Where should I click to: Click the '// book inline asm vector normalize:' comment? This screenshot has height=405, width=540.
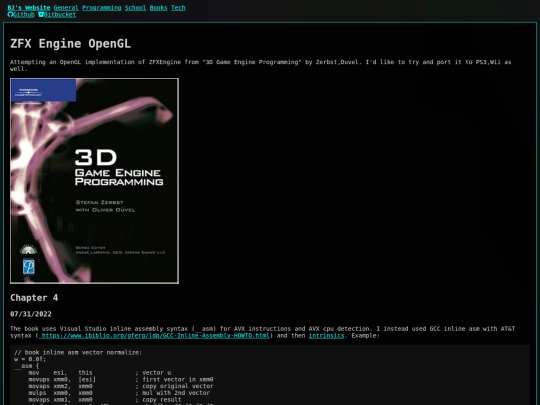coord(78,352)
